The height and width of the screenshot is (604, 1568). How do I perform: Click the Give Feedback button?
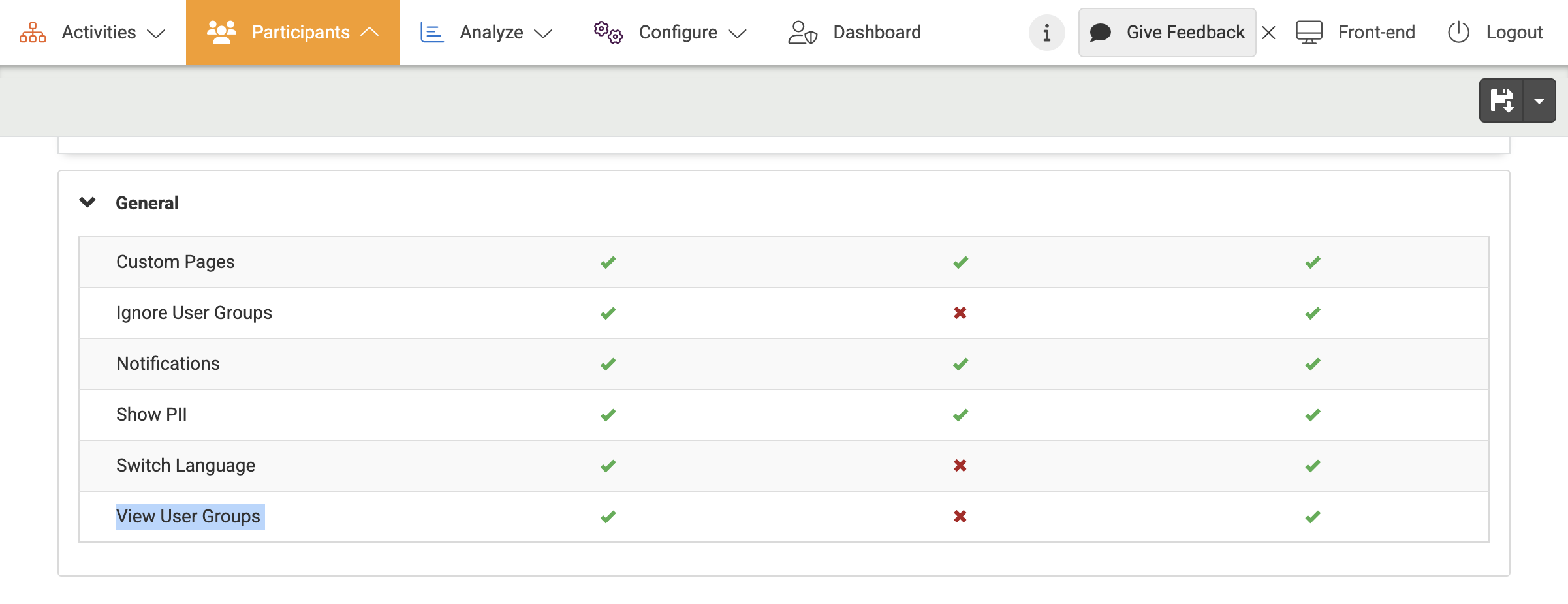coord(1167,33)
